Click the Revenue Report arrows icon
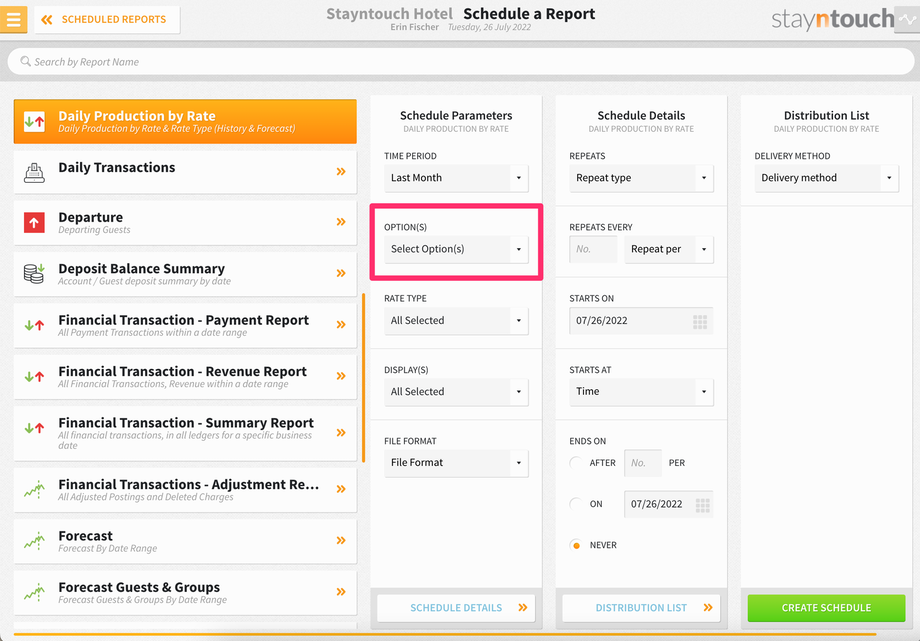This screenshot has height=641, width=920. point(34,376)
